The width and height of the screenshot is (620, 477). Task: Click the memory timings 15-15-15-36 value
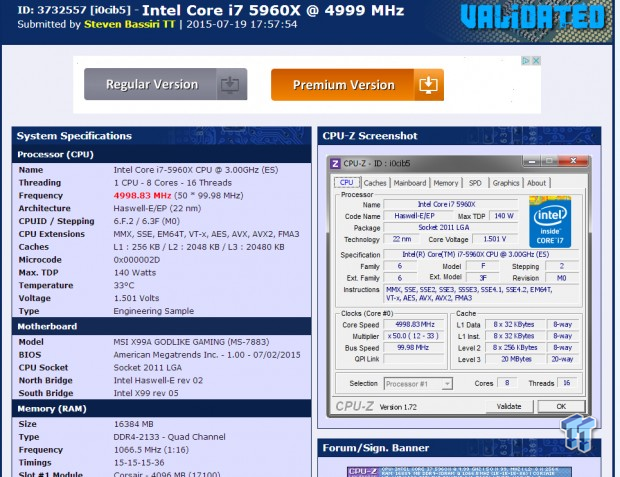[138, 462]
